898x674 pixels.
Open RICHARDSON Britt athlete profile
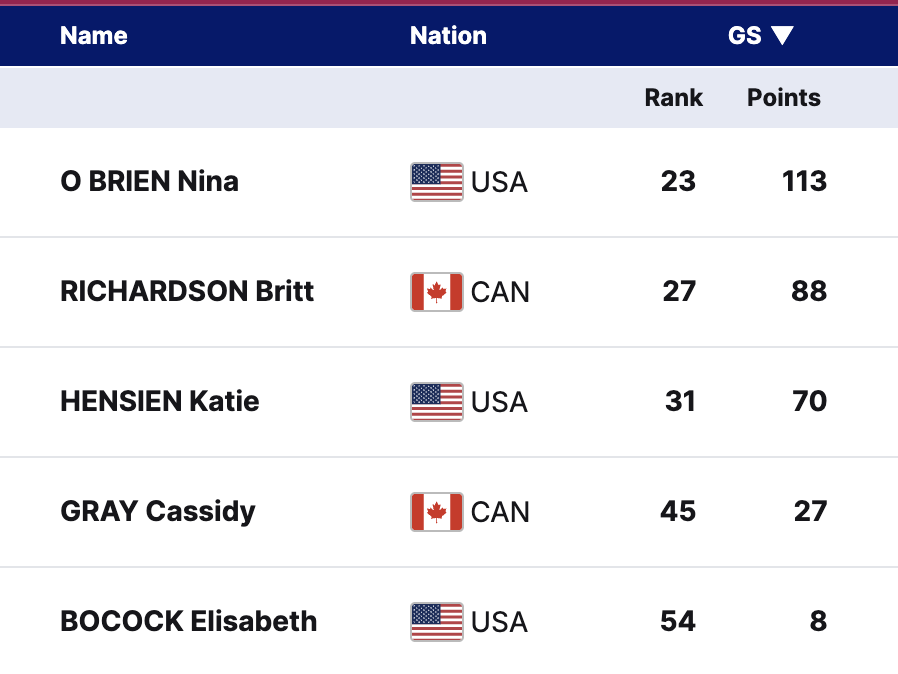[187, 292]
